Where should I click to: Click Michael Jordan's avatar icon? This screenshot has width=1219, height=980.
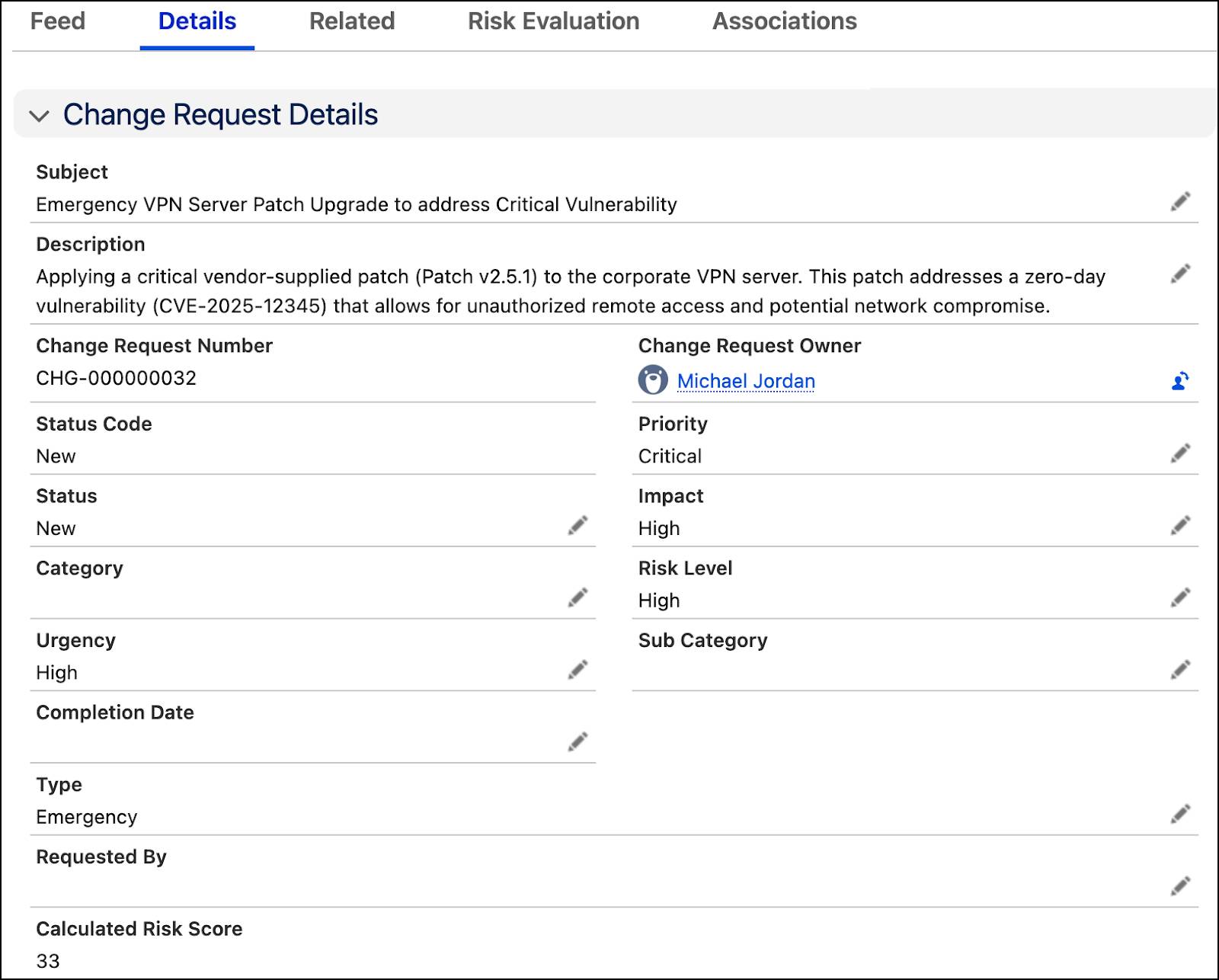[x=653, y=380]
